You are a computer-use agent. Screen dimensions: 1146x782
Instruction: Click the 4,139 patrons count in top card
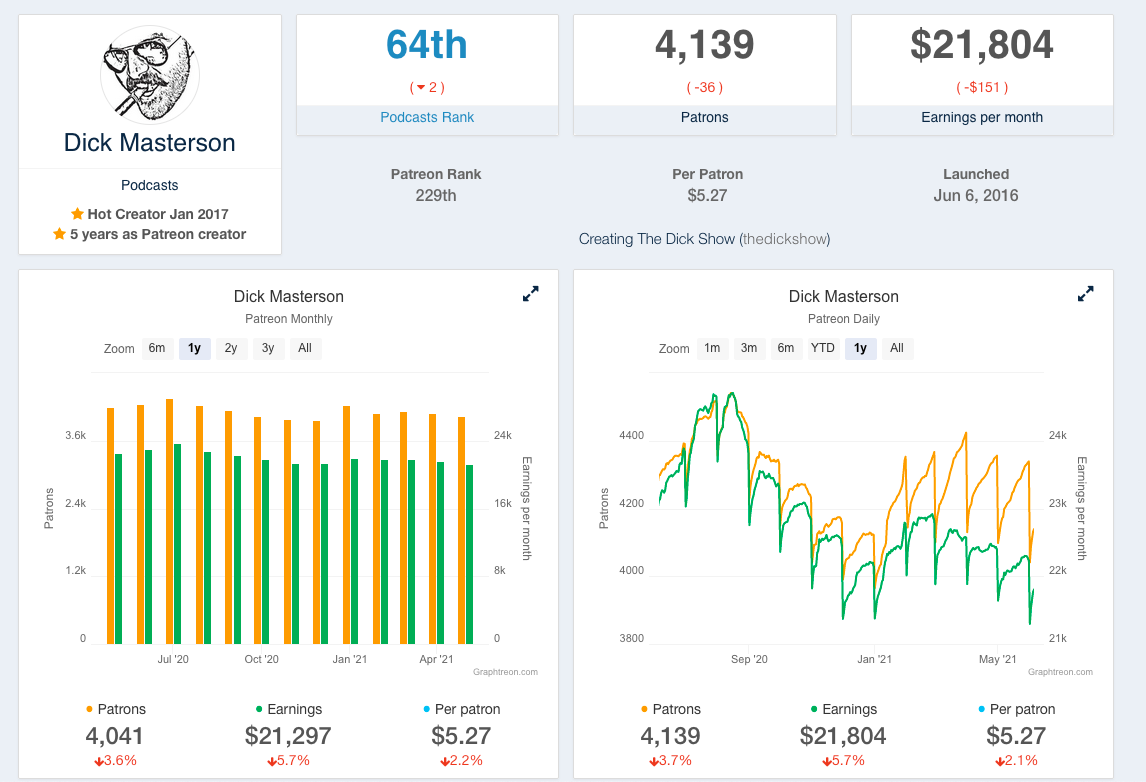tap(705, 45)
